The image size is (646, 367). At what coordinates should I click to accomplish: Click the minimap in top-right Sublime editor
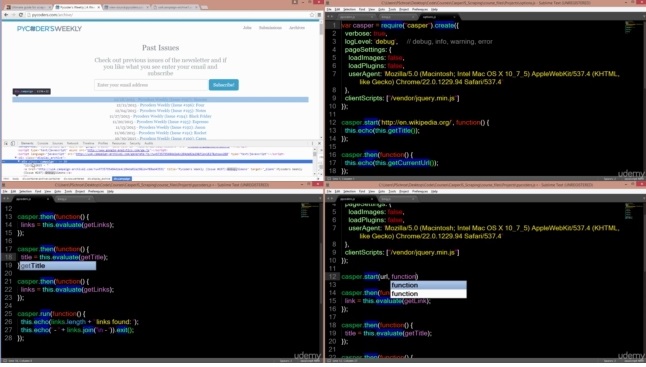634,28
